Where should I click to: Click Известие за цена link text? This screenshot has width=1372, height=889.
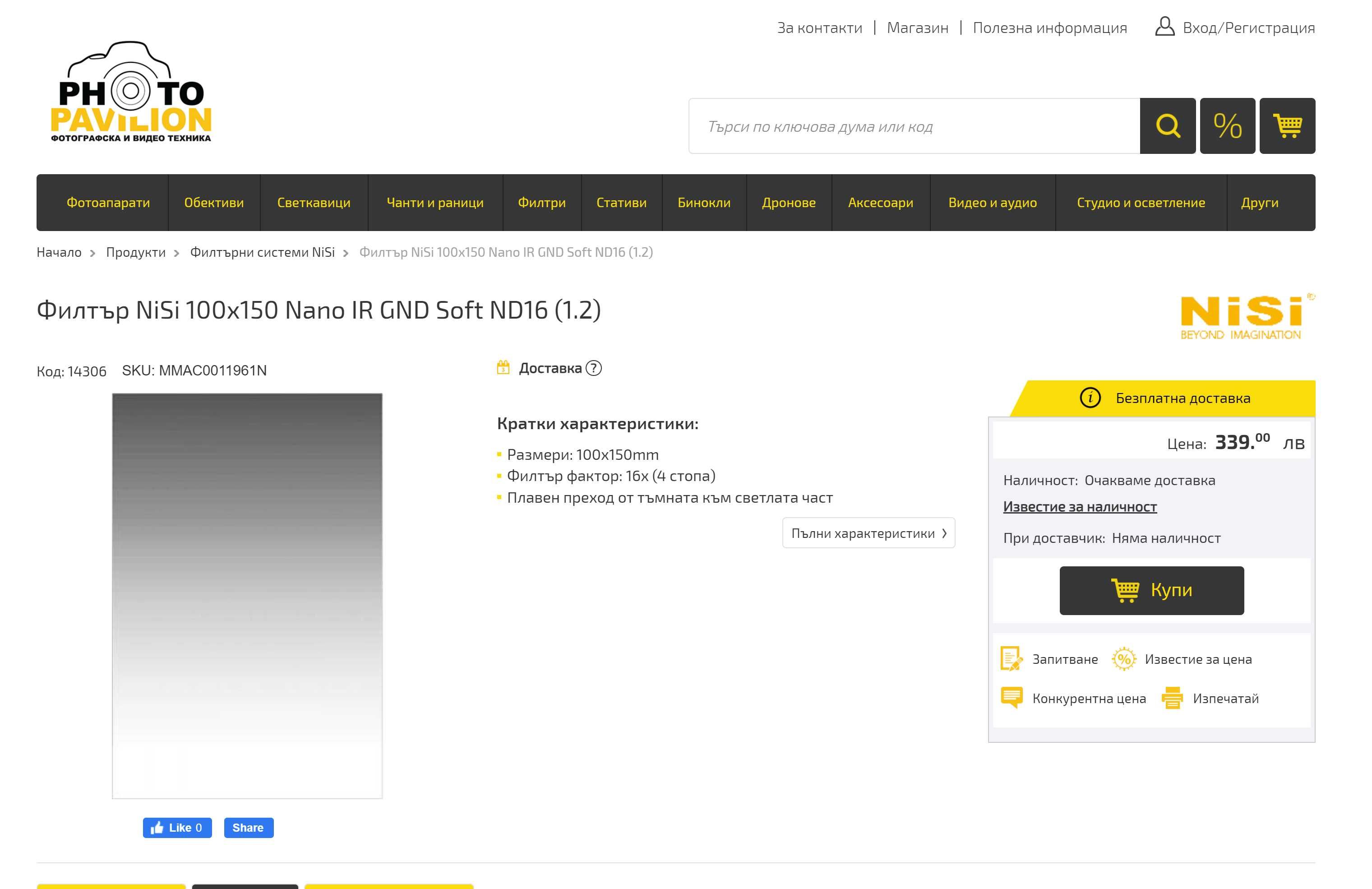coord(1198,659)
